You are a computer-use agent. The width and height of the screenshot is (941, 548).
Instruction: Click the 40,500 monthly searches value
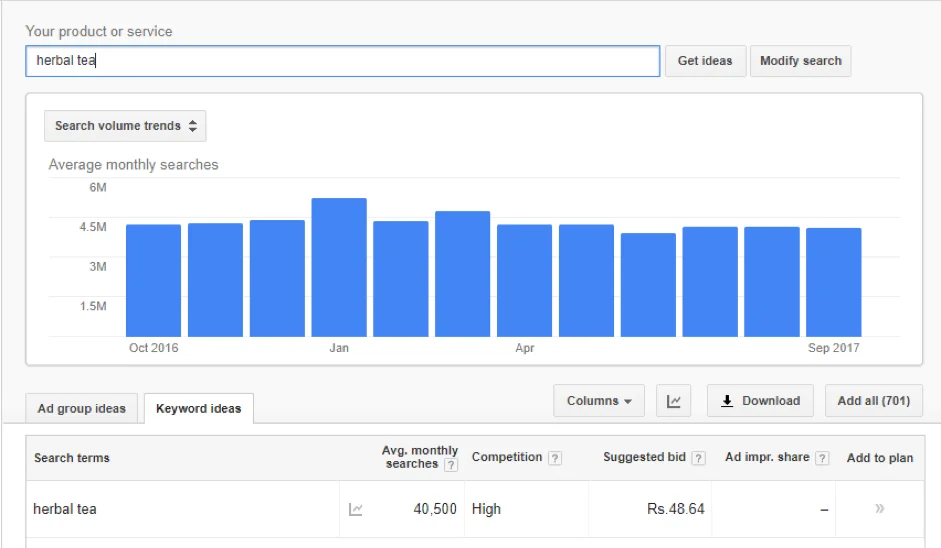[x=435, y=509]
